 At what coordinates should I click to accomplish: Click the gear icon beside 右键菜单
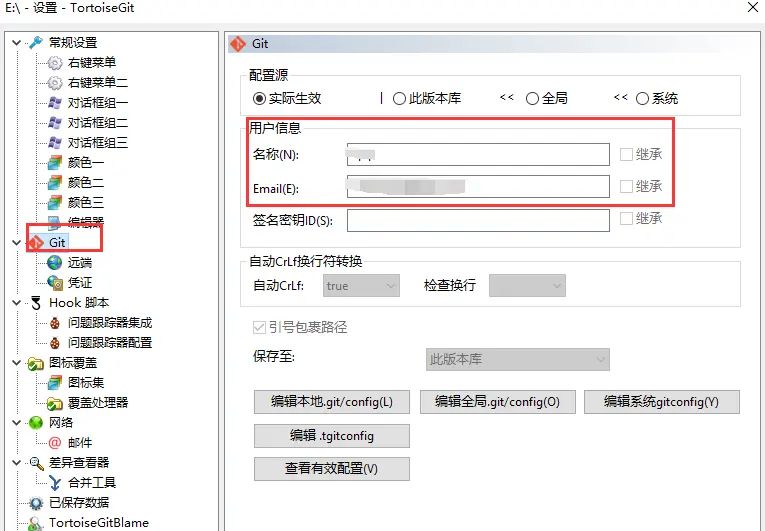(x=55, y=62)
